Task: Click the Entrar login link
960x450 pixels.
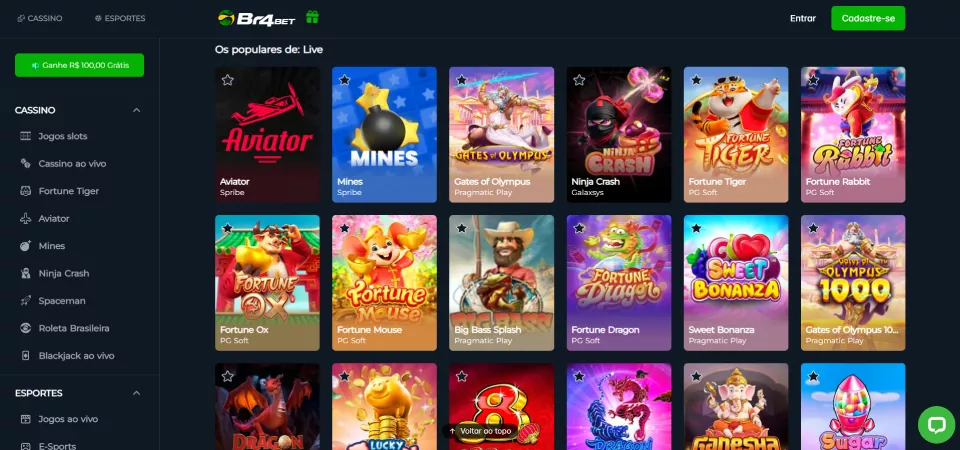Action: point(803,18)
